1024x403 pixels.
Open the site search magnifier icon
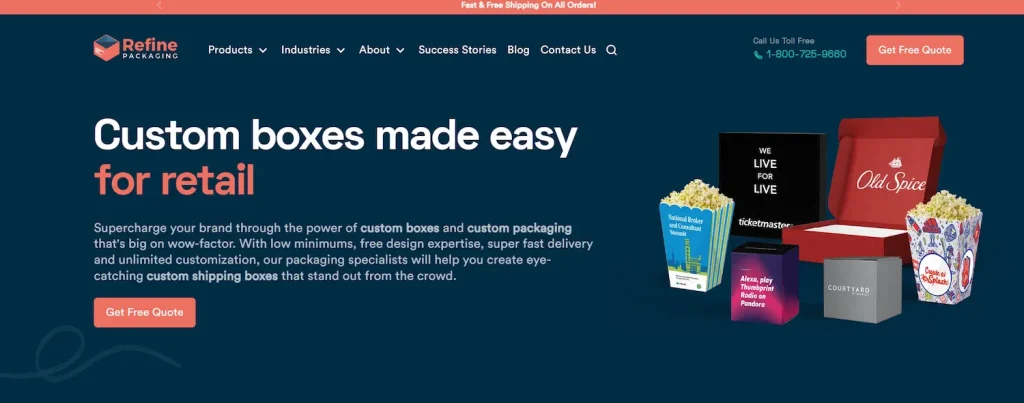(x=611, y=50)
